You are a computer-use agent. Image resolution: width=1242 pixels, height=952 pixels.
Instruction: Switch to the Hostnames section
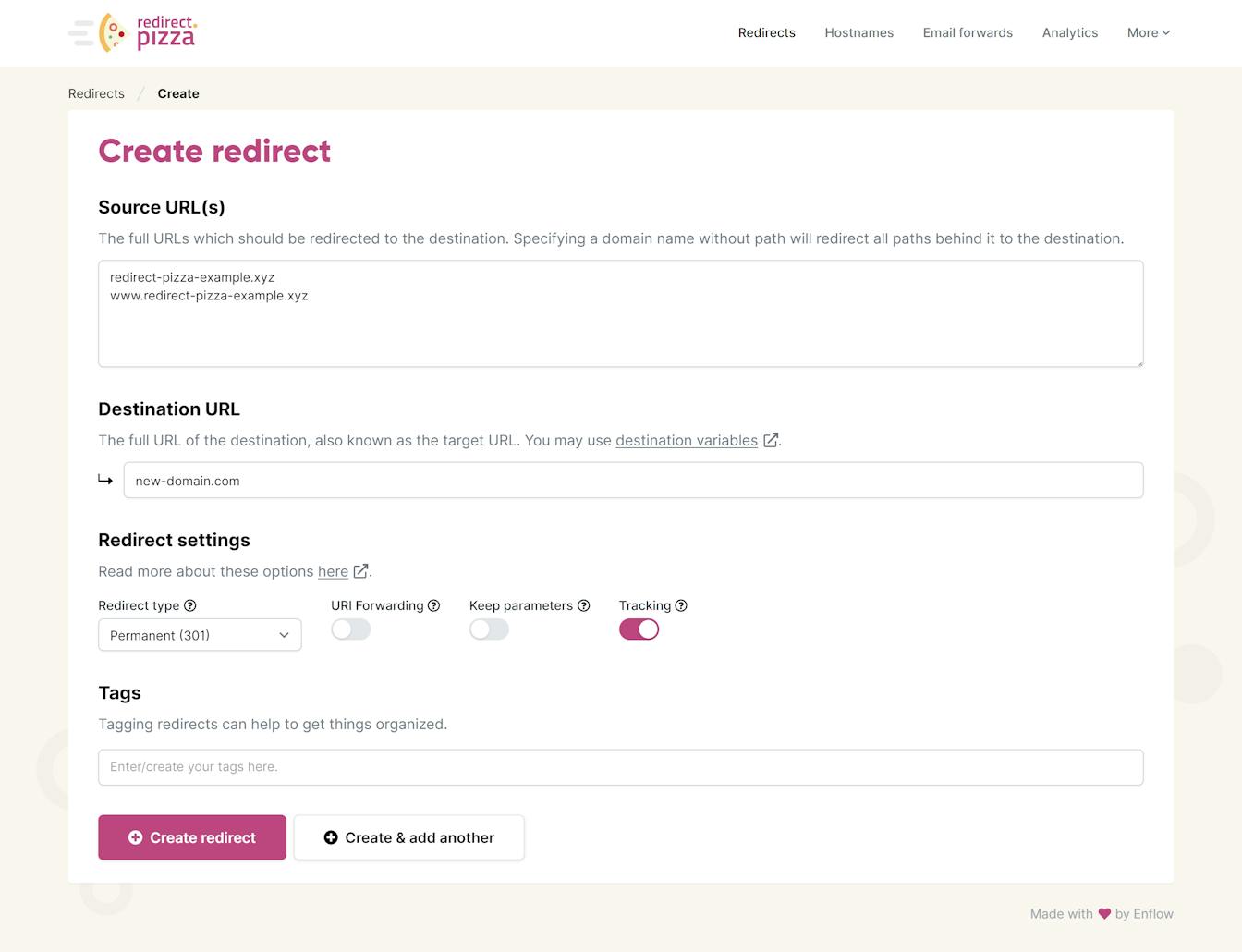click(858, 32)
